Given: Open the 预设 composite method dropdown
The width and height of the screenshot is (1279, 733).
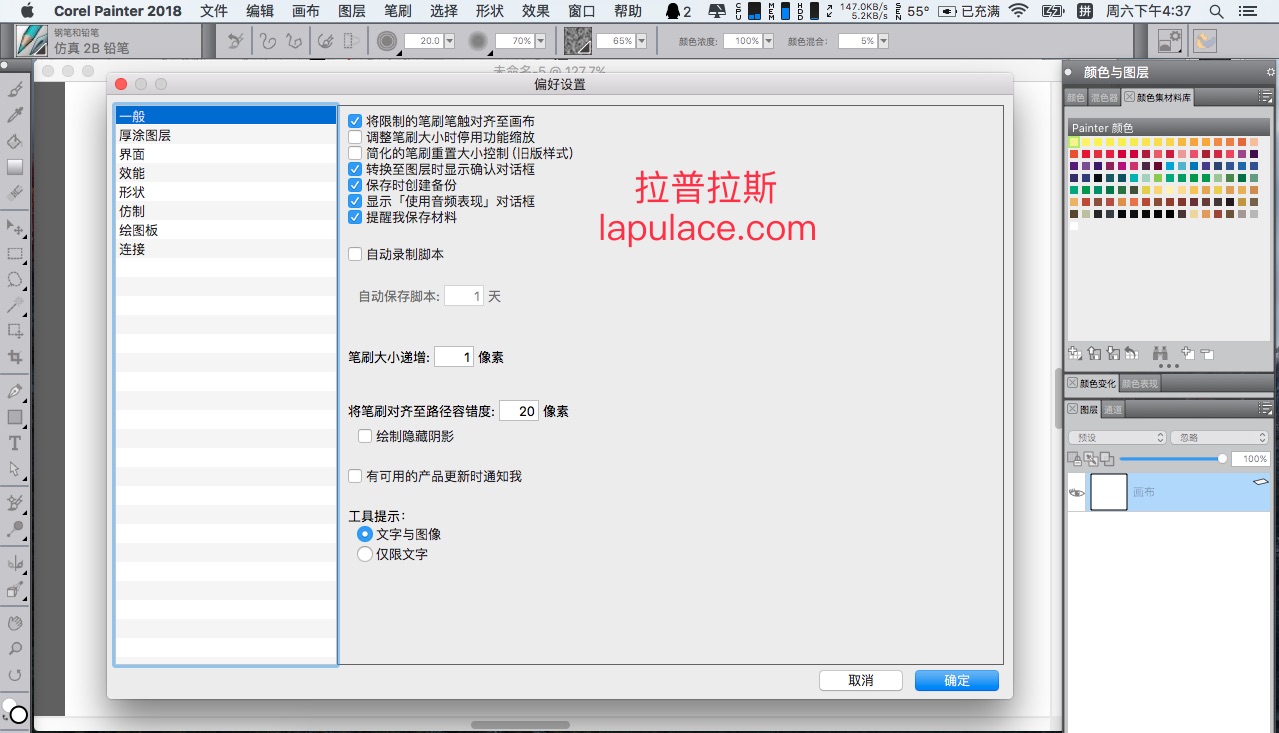Looking at the screenshot, I should click(1117, 438).
